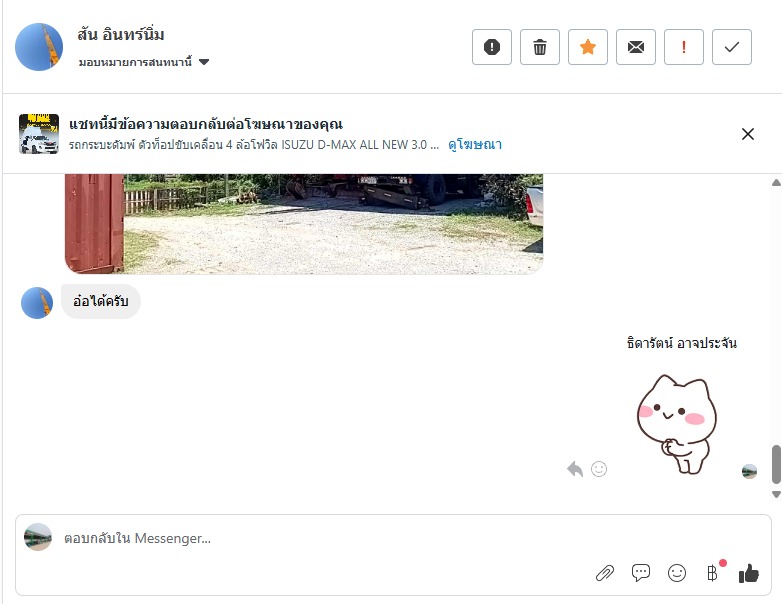The width and height of the screenshot is (782, 604).
Task: Open saved replies speech bubble icon
Action: 641,573
